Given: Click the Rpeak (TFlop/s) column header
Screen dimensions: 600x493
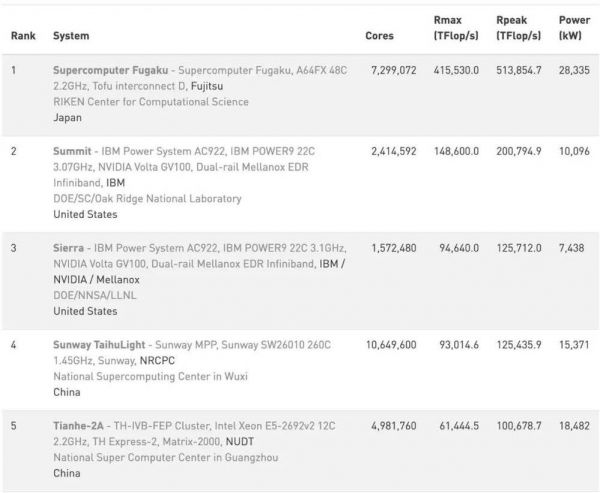Looking at the screenshot, I should (517, 29).
